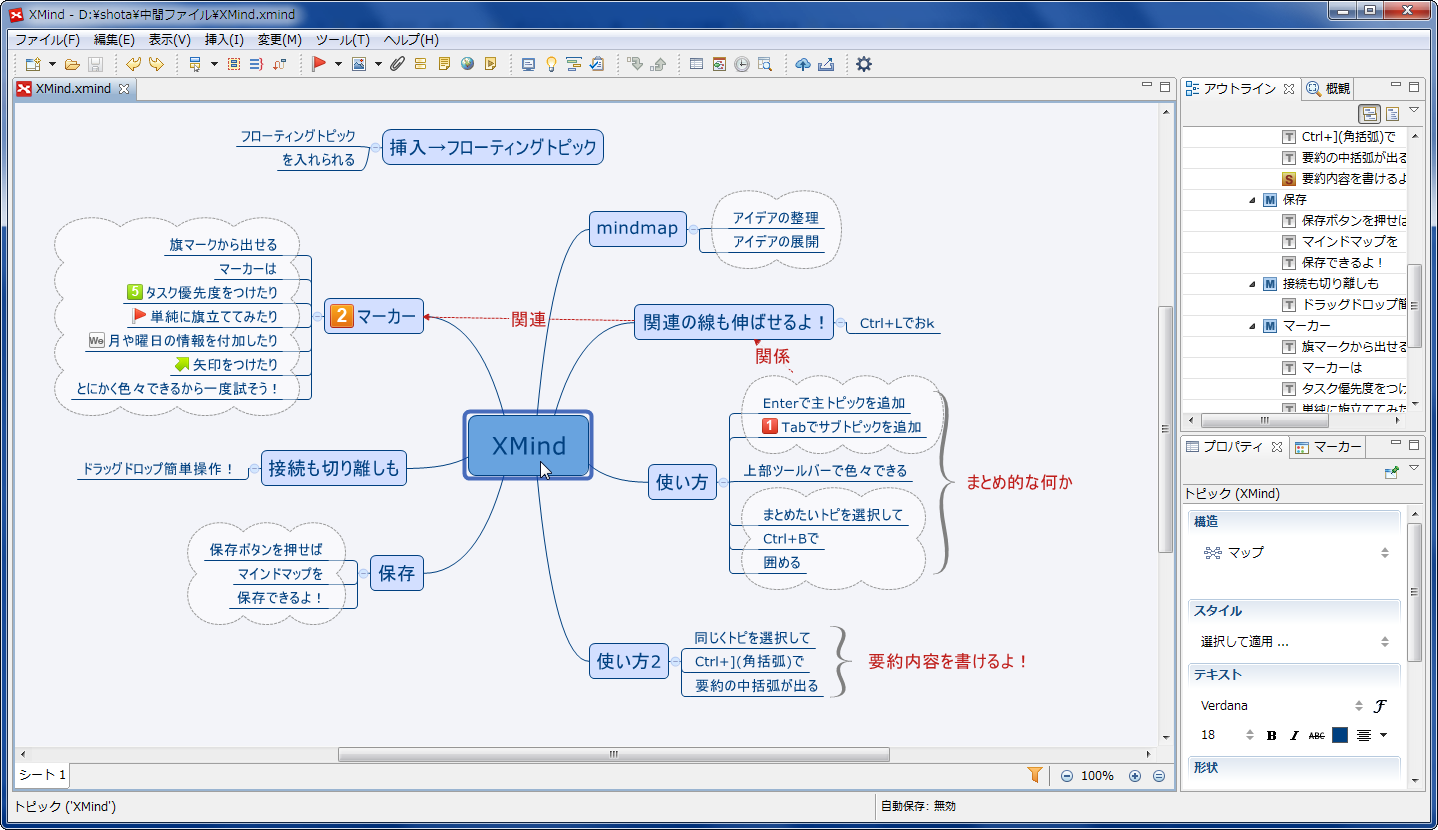The height and width of the screenshot is (830, 1438).
Task: Click the red flag Marker icon
Action: pyautogui.click(x=319, y=64)
